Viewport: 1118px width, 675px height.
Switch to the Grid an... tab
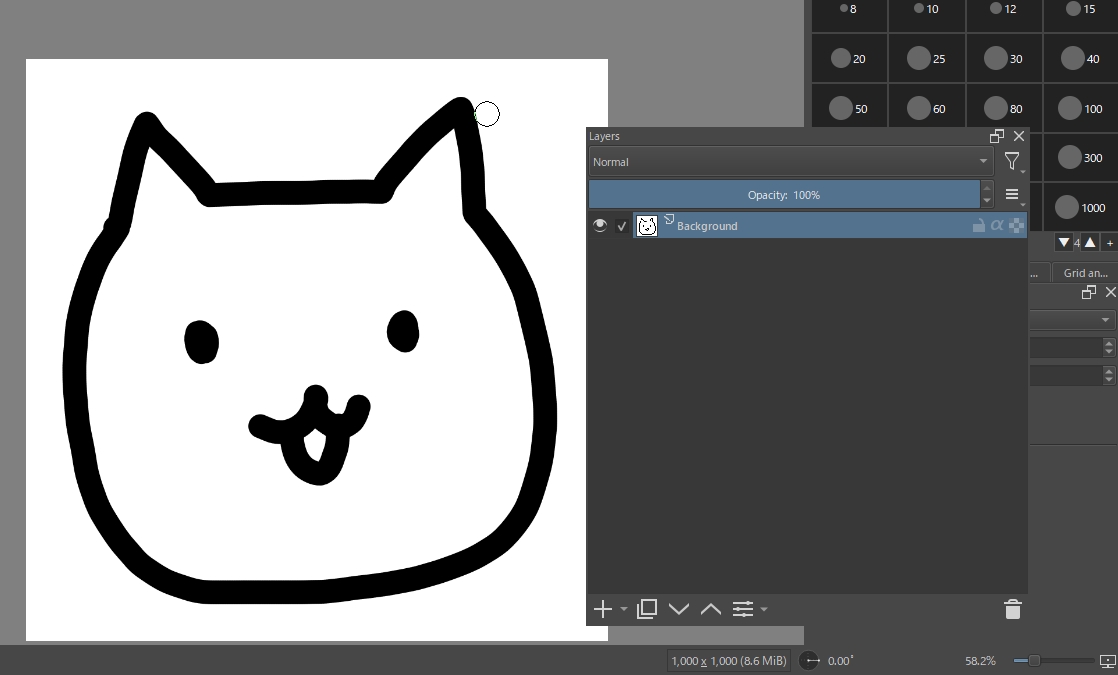[x=1085, y=273]
